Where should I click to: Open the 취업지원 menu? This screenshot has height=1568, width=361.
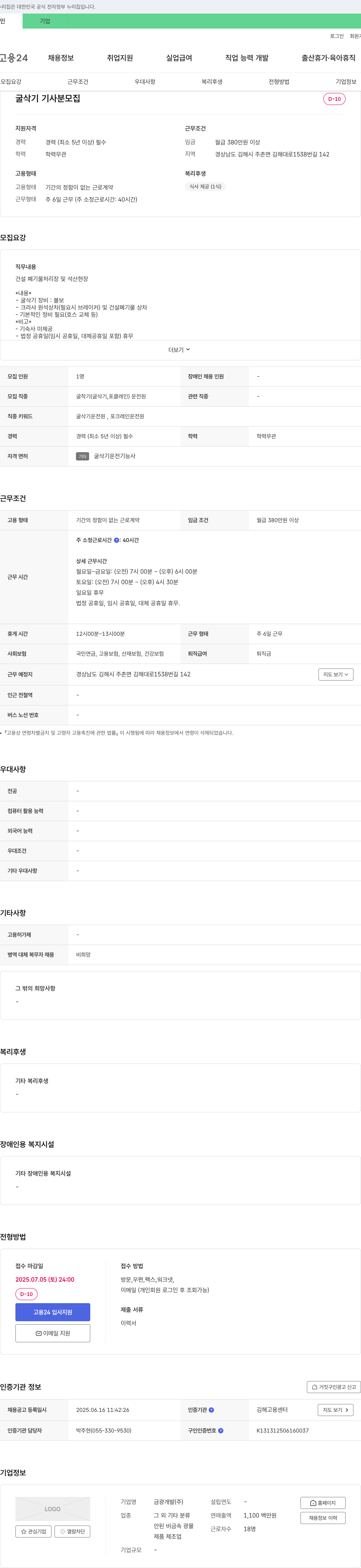click(x=120, y=58)
